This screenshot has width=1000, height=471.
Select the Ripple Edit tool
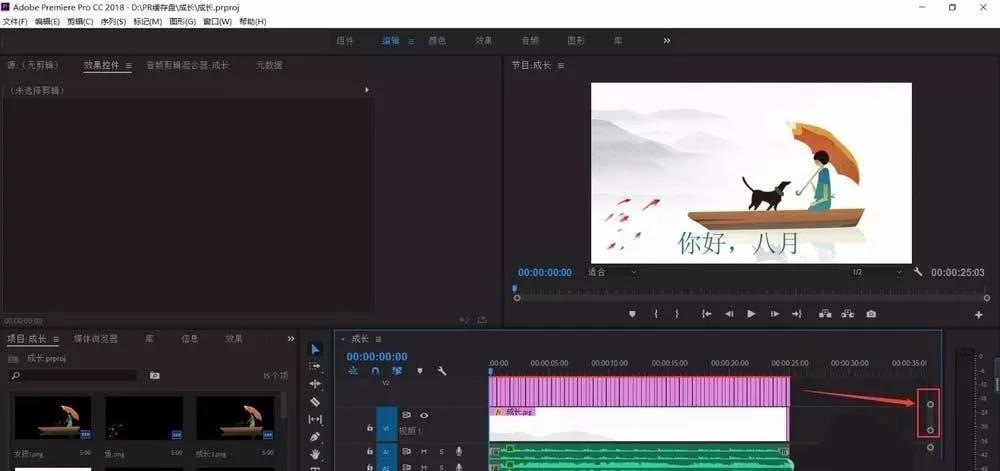tap(315, 384)
